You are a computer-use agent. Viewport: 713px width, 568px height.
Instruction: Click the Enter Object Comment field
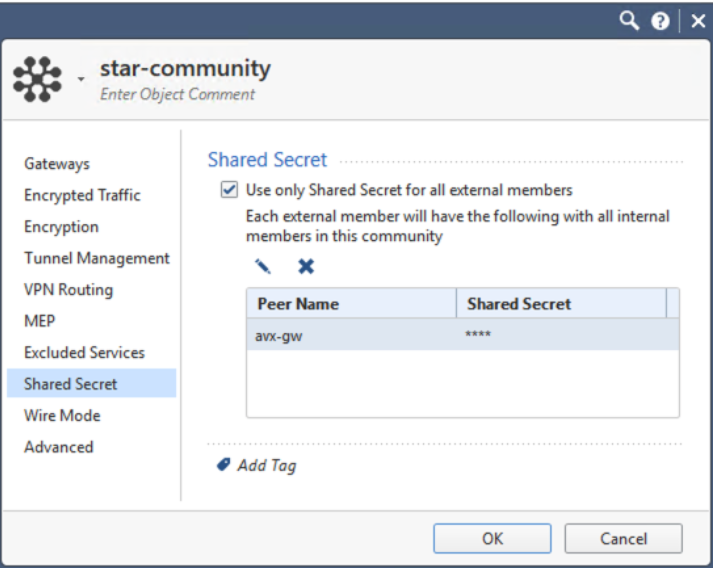[x=178, y=95]
